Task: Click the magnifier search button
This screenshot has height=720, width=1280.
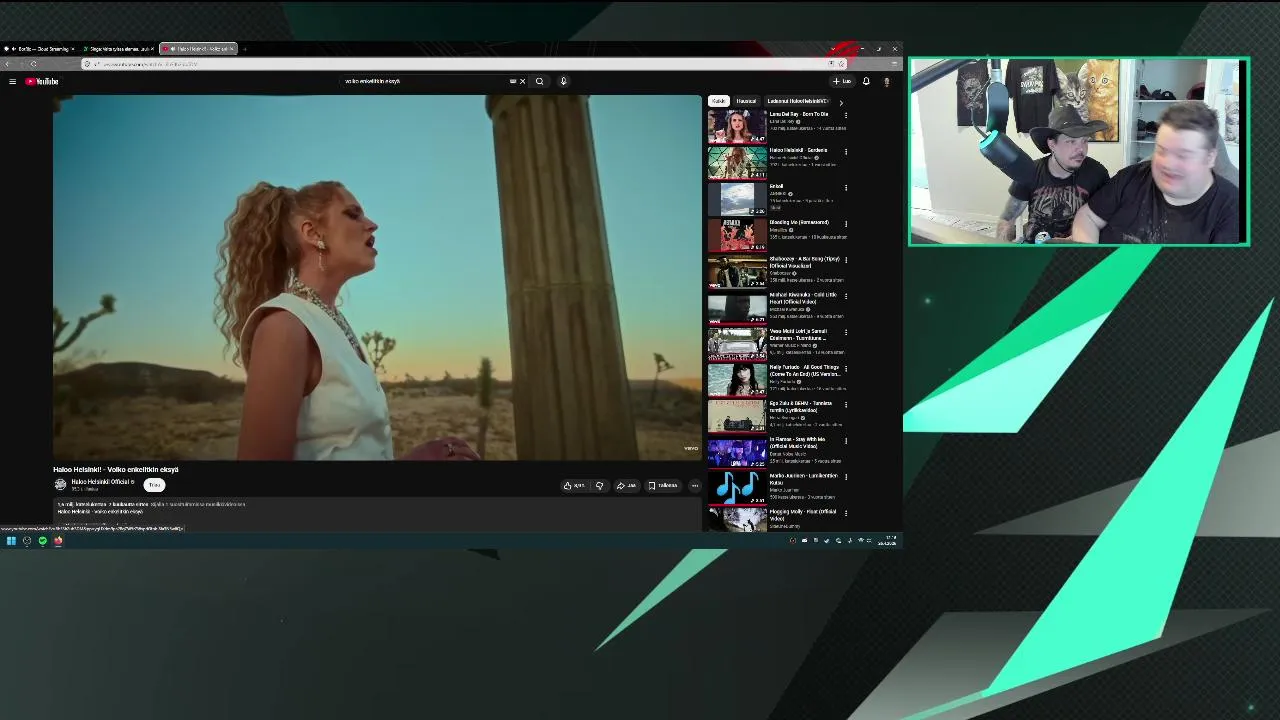Action: click(540, 81)
